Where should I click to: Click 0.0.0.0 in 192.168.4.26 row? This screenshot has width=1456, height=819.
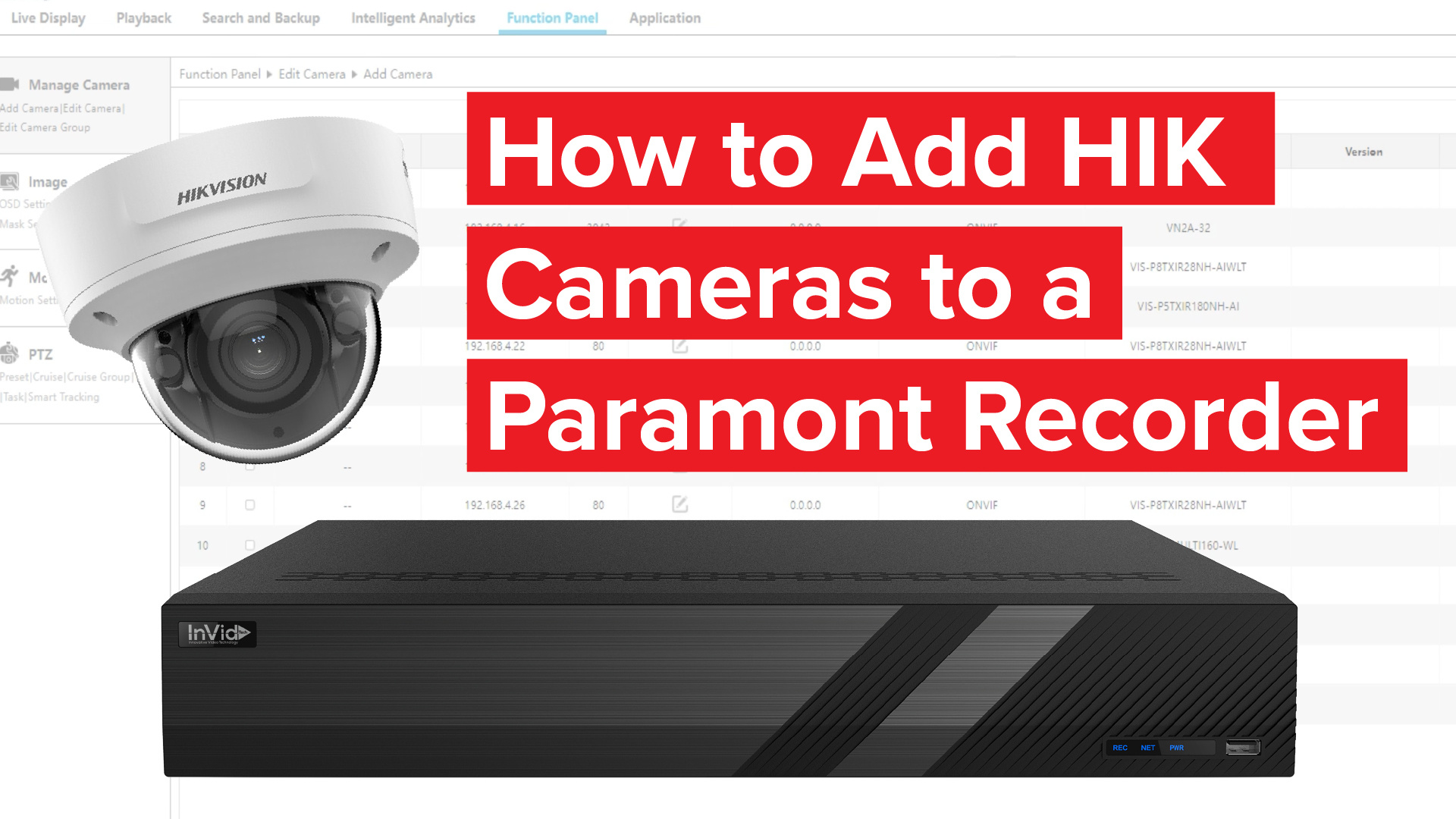point(805,505)
